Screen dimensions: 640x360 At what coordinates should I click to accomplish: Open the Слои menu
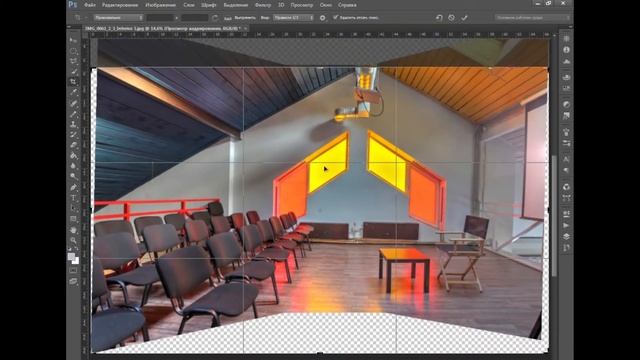click(x=189, y=5)
